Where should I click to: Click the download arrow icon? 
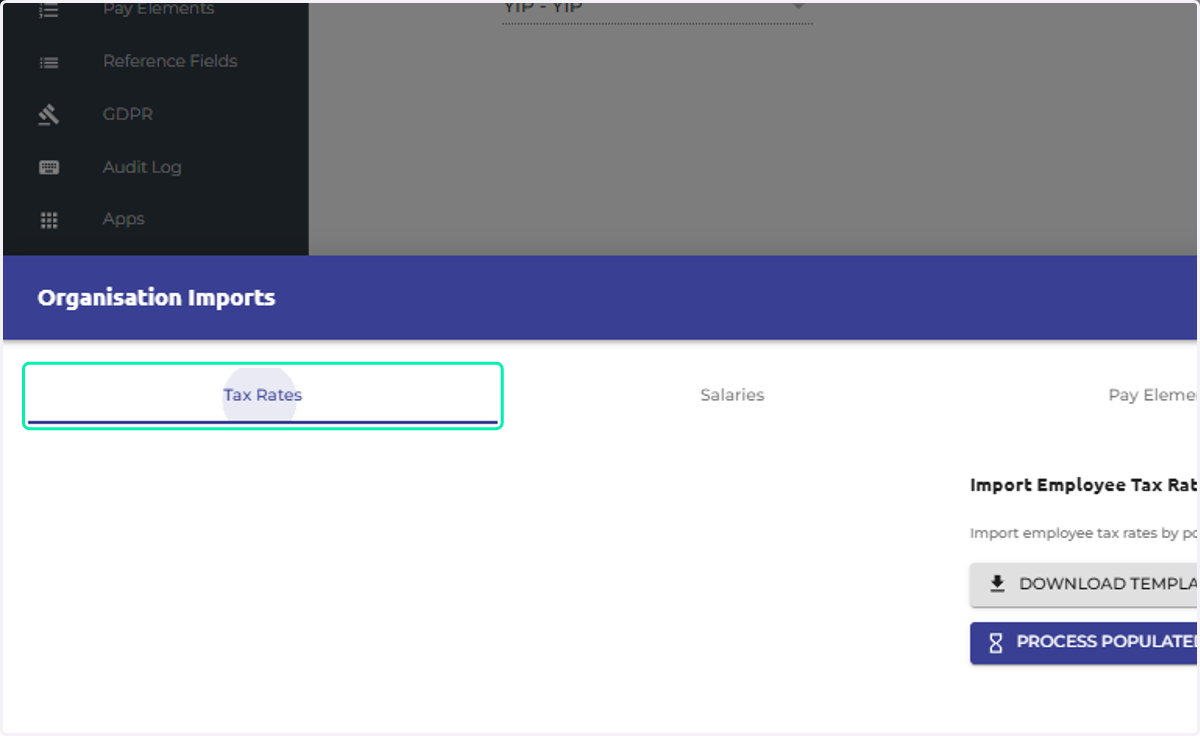click(x=996, y=584)
